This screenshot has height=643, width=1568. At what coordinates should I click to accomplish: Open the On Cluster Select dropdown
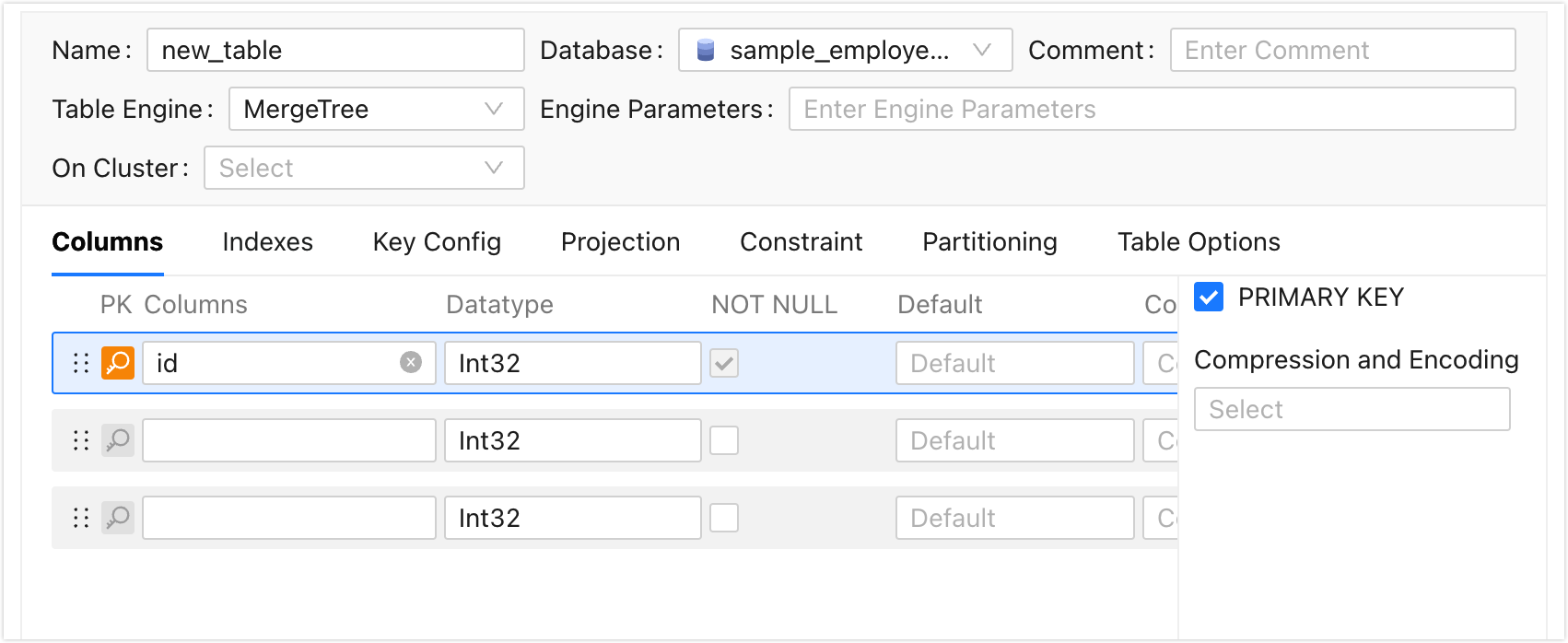364,168
